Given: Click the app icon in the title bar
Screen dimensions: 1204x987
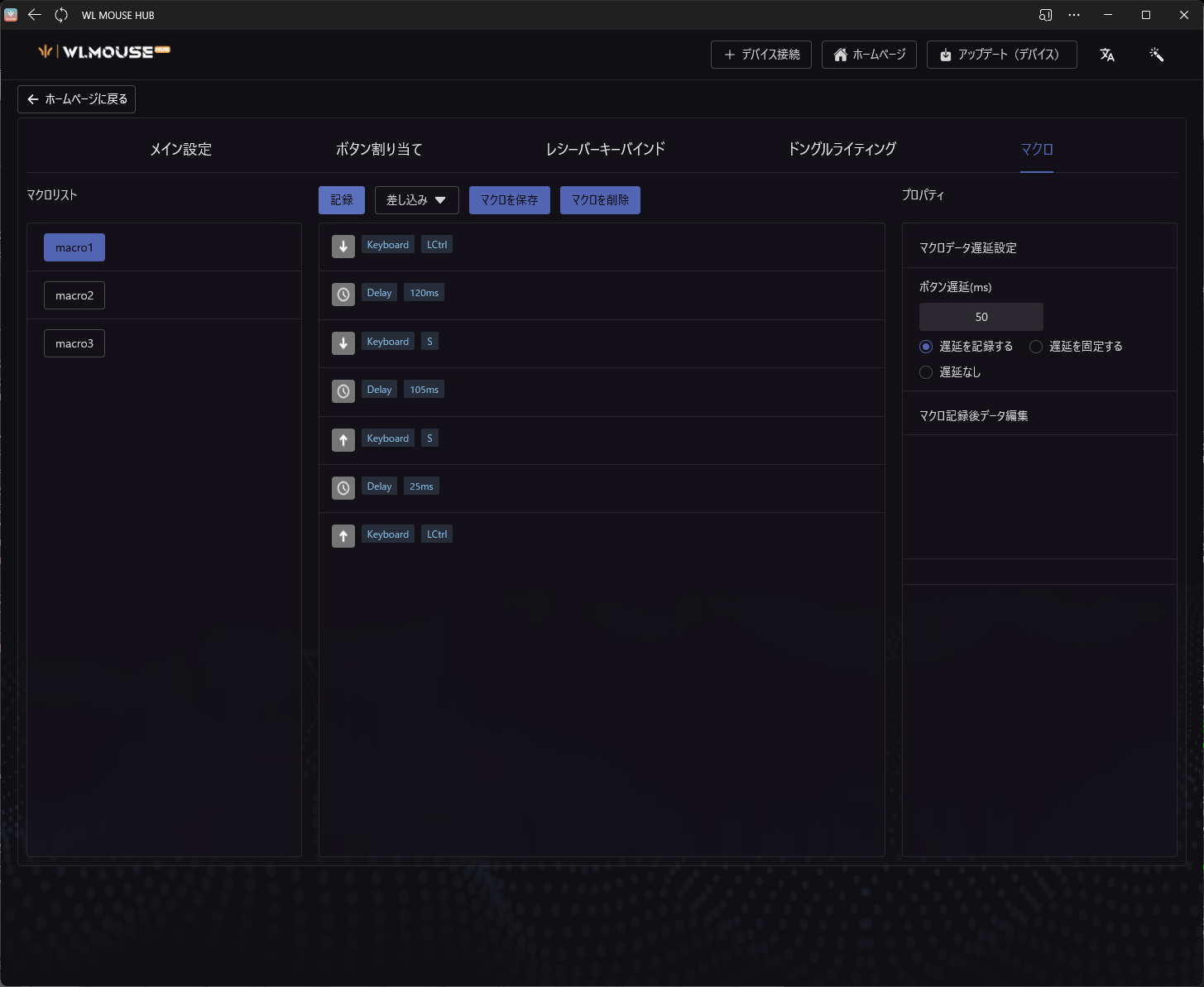Looking at the screenshot, I should click(x=11, y=15).
